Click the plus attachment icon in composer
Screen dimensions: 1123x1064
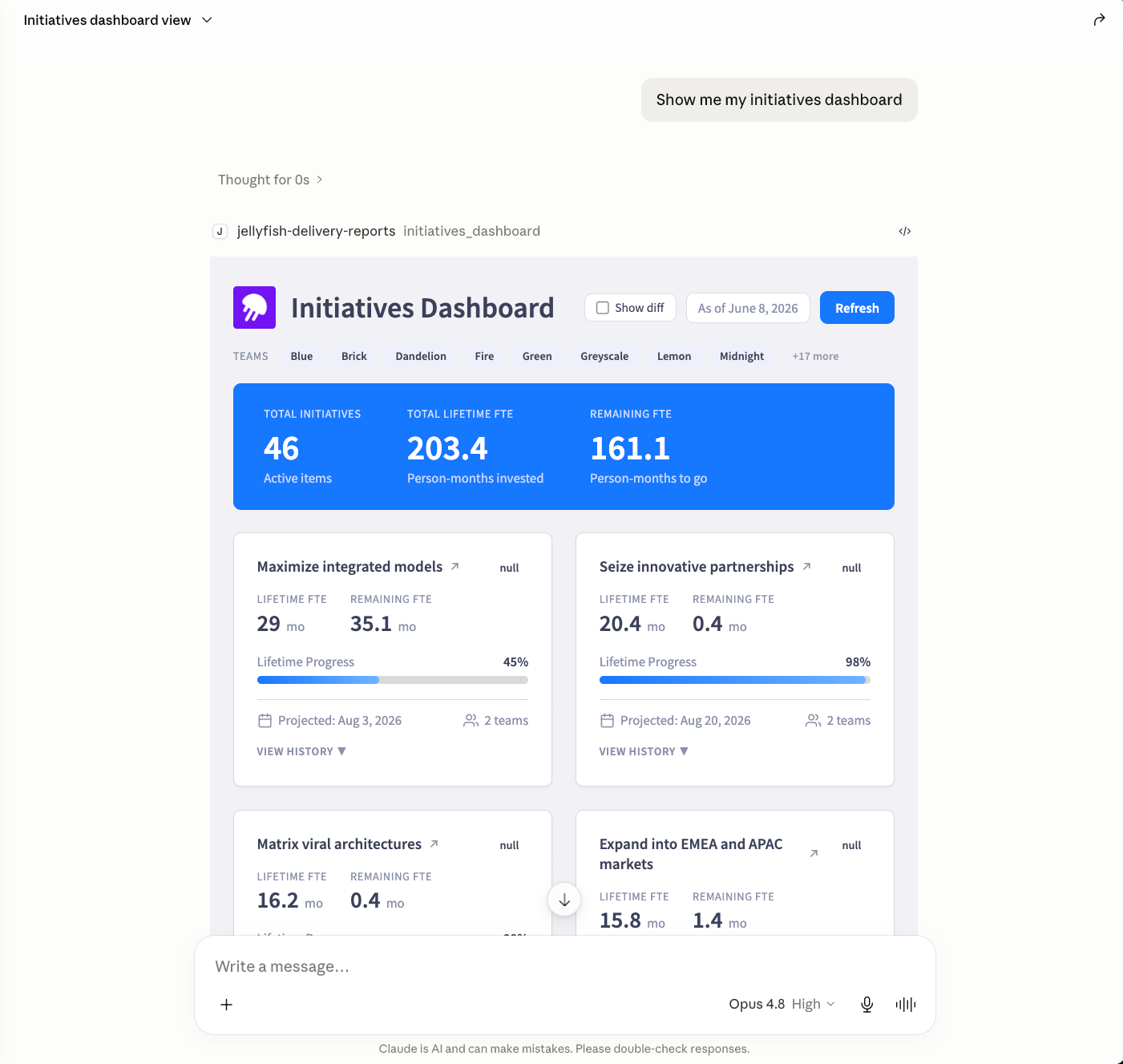(227, 1005)
